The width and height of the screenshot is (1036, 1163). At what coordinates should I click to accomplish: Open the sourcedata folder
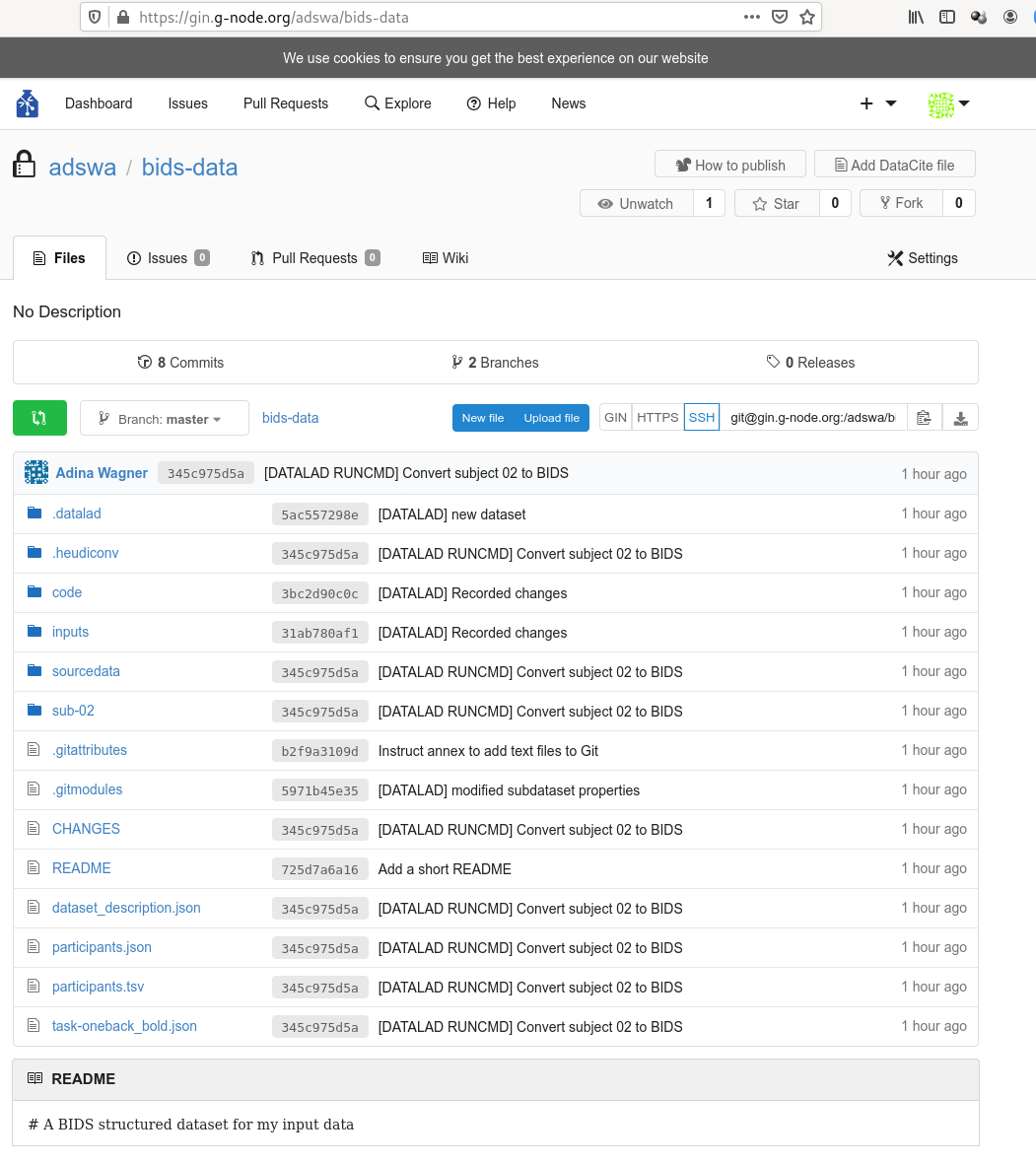(x=86, y=671)
